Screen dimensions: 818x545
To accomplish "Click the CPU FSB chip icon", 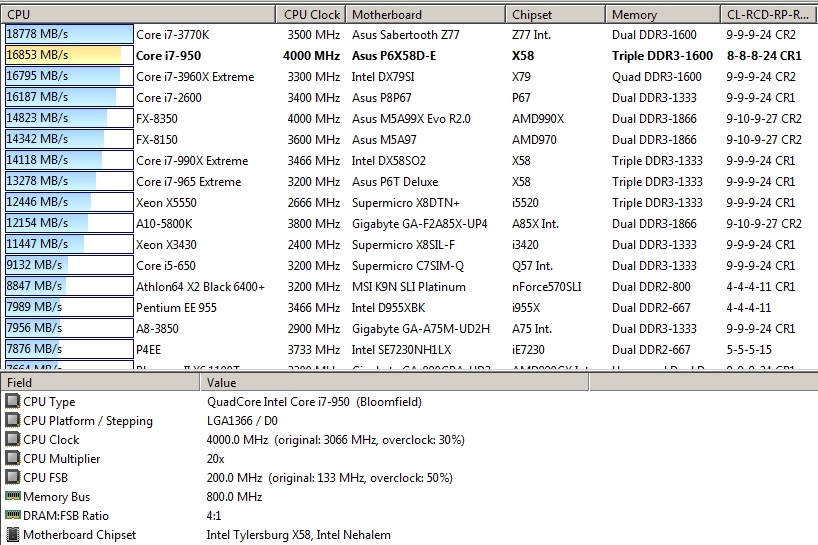I will 12,478.
